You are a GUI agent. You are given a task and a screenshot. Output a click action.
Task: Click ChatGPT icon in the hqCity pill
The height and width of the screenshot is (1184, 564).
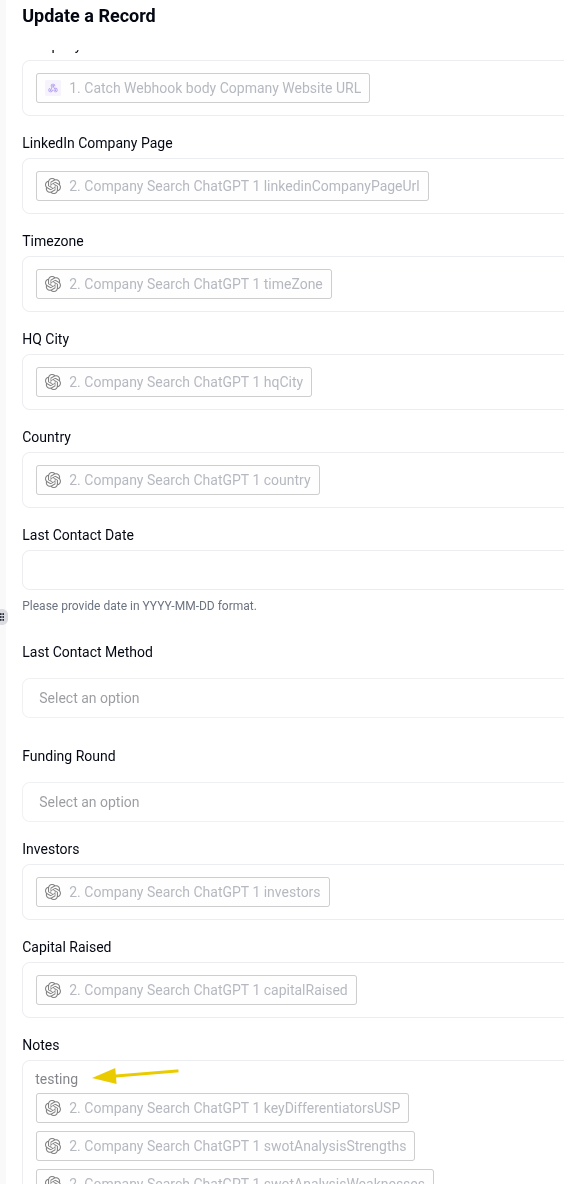click(53, 382)
